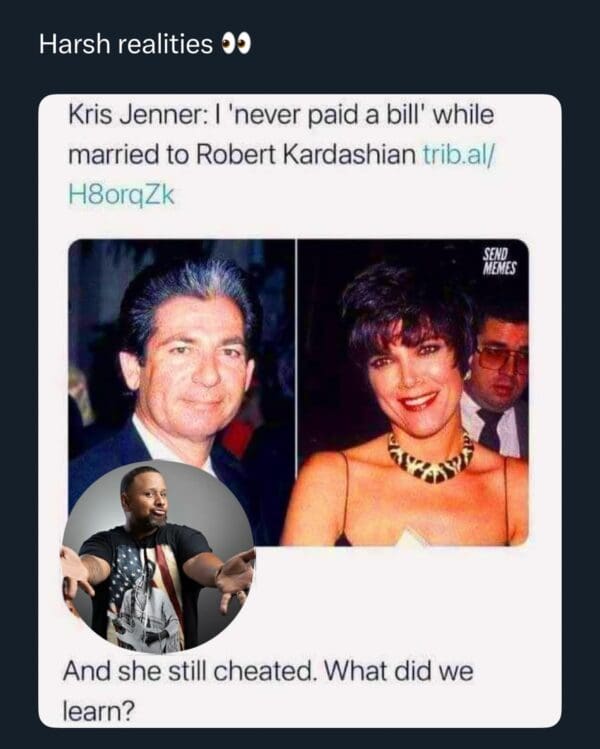Open the left photo of gray-haired man in suit
Image resolution: width=600 pixels, height=749 pixels.
pyautogui.click(x=182, y=392)
